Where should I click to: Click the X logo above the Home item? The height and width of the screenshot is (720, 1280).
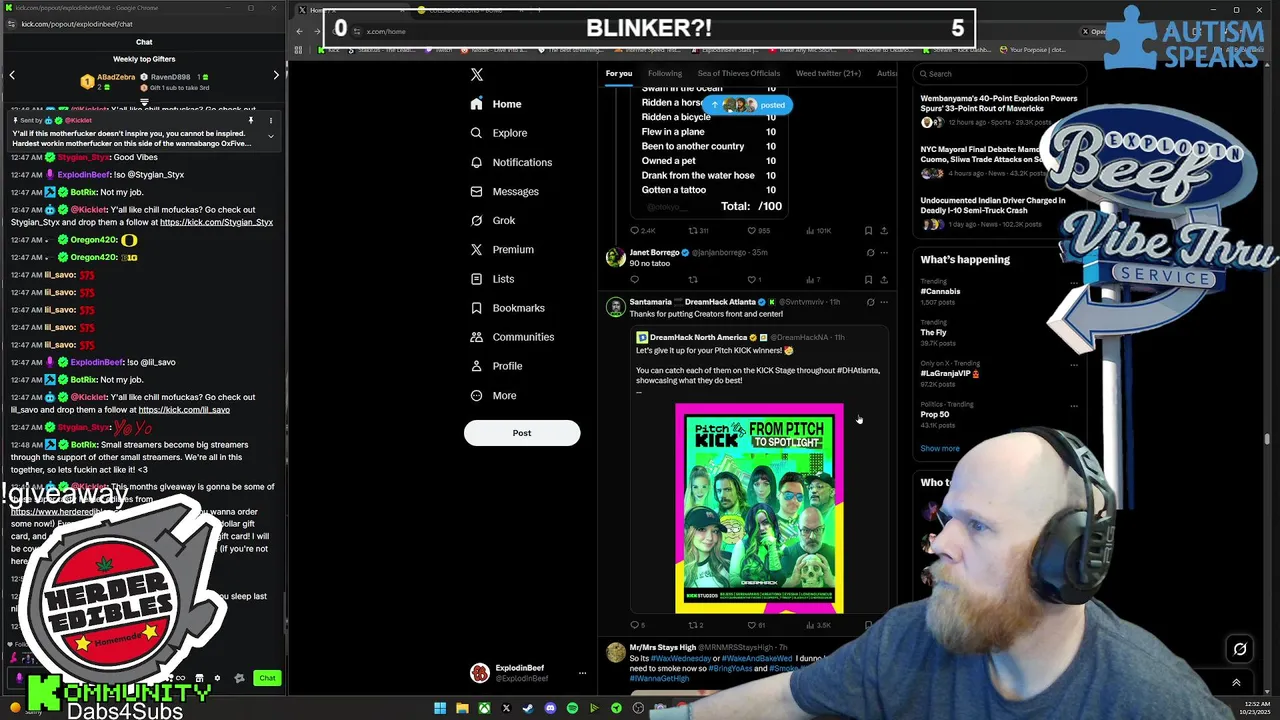[x=477, y=74]
